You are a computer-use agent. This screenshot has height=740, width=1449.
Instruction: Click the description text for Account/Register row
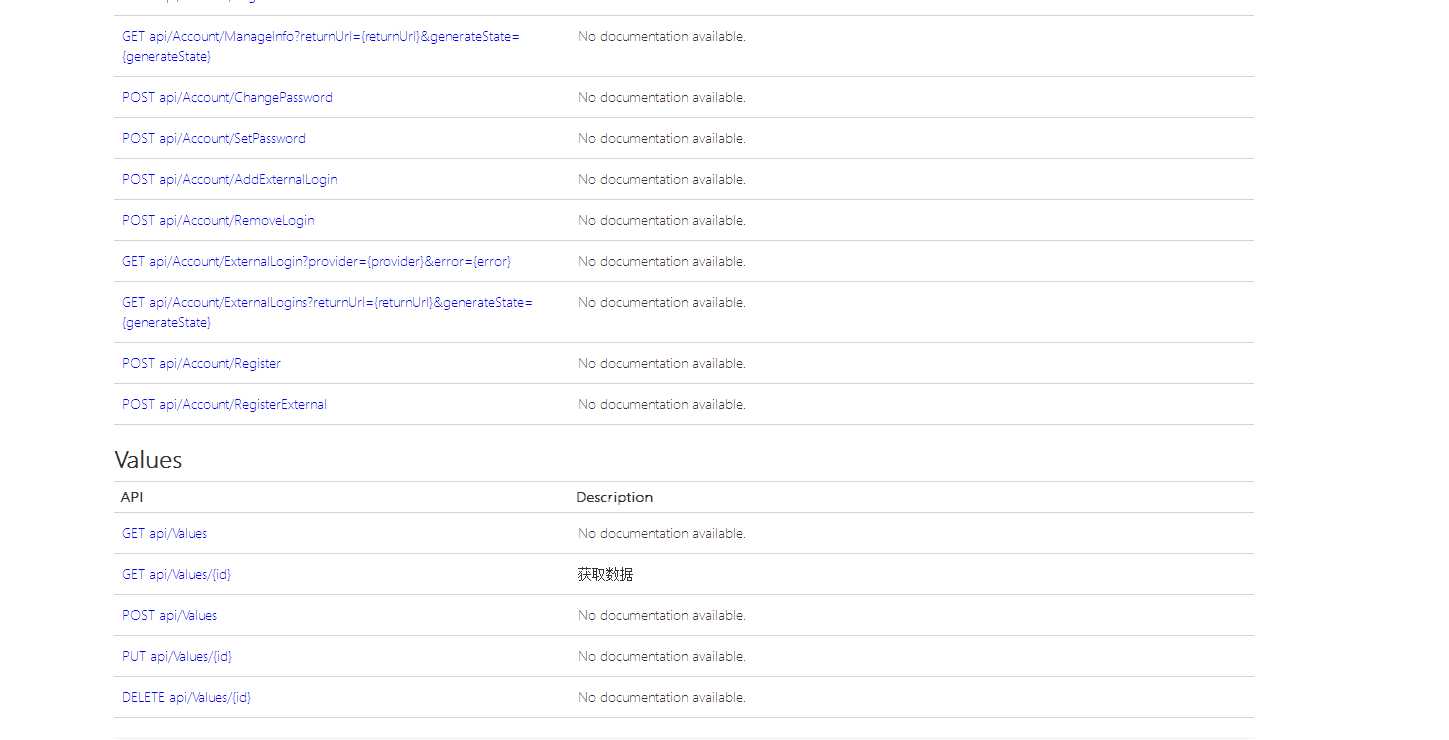(x=661, y=363)
